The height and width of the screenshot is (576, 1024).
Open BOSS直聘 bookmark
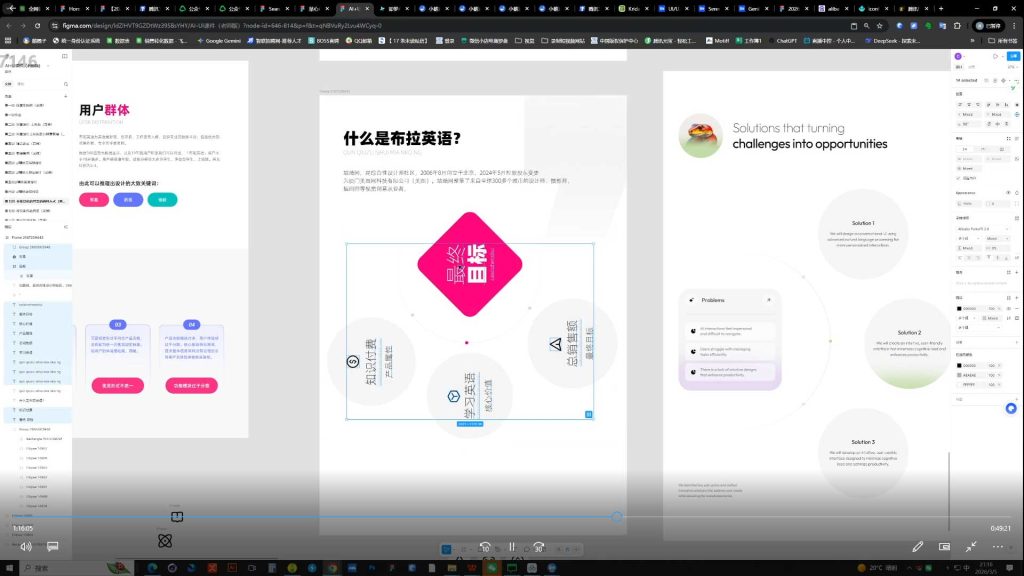[324, 40]
